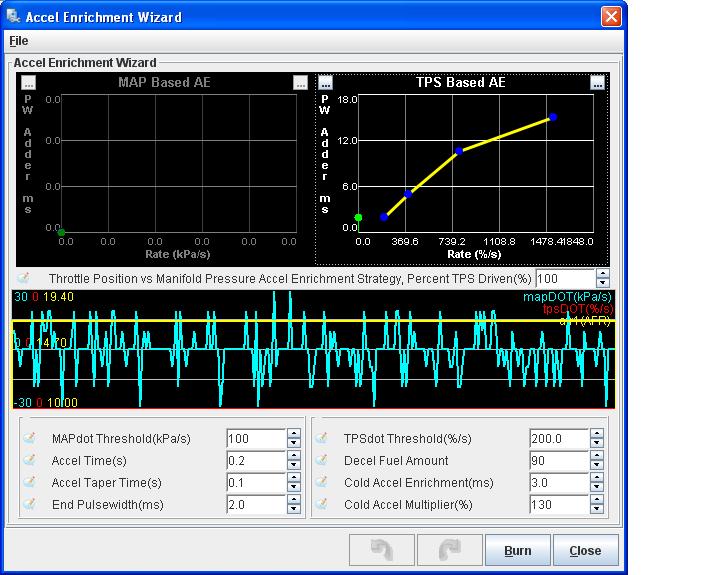Image resolution: width=702 pixels, height=575 pixels.
Task: Increase the Accel Time value by one step
Action: (293, 456)
